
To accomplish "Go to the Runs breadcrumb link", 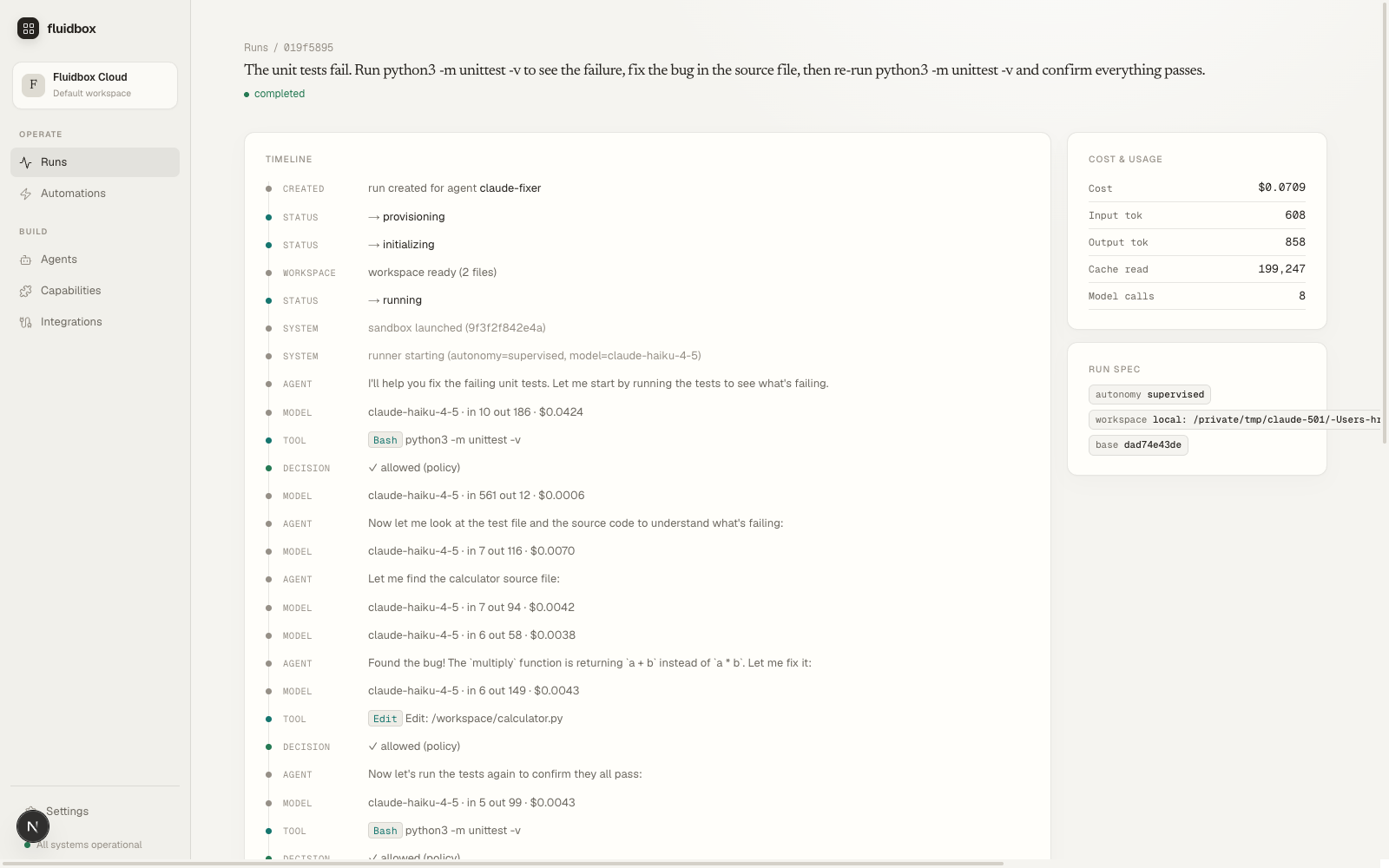I will pos(256,48).
